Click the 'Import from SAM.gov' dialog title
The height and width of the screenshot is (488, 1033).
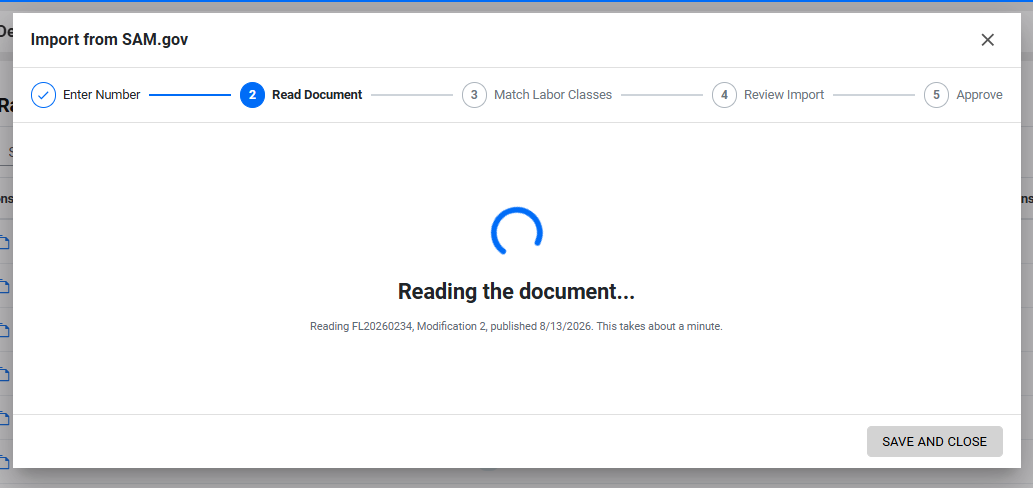click(109, 40)
